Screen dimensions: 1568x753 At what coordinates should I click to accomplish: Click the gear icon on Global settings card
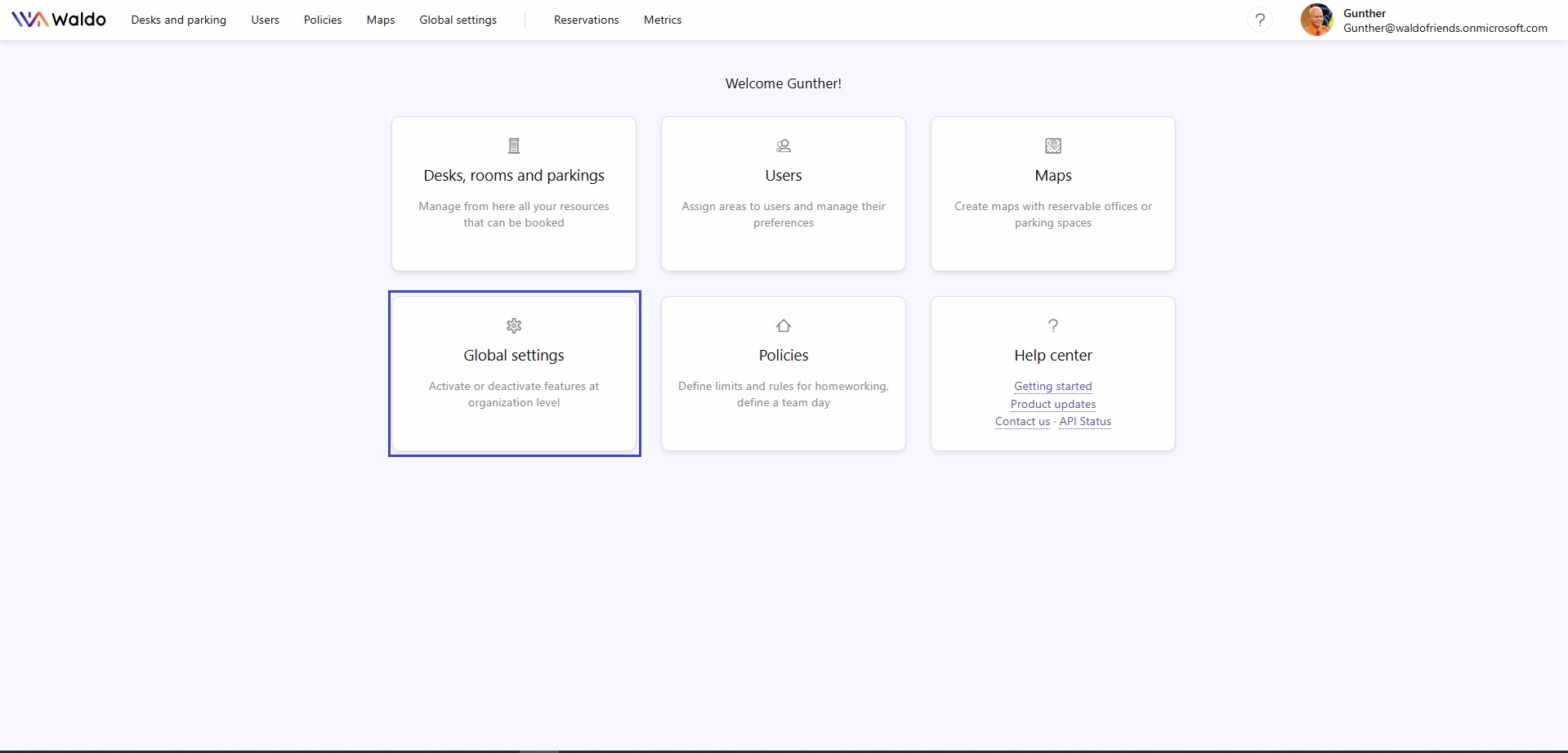click(514, 325)
